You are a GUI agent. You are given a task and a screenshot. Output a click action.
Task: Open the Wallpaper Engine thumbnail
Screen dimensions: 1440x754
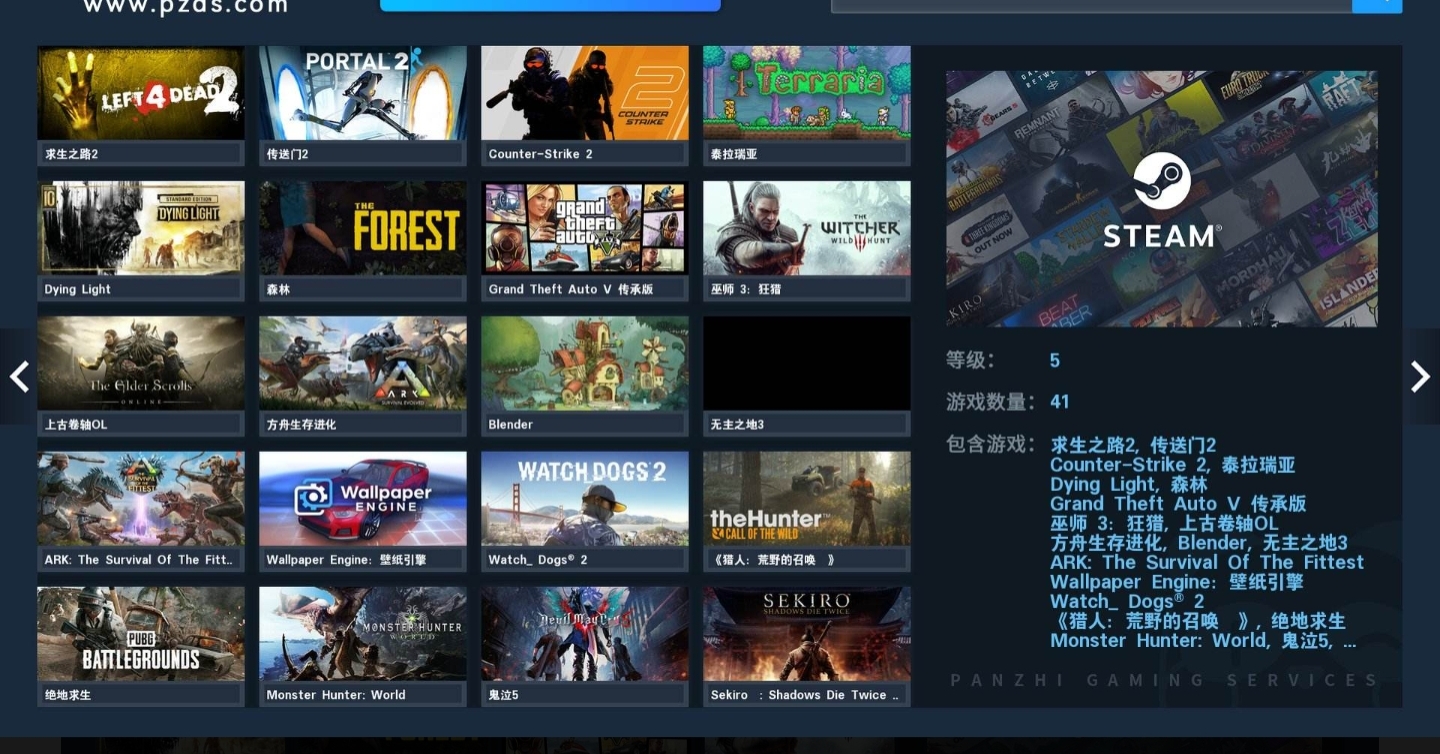(363, 498)
